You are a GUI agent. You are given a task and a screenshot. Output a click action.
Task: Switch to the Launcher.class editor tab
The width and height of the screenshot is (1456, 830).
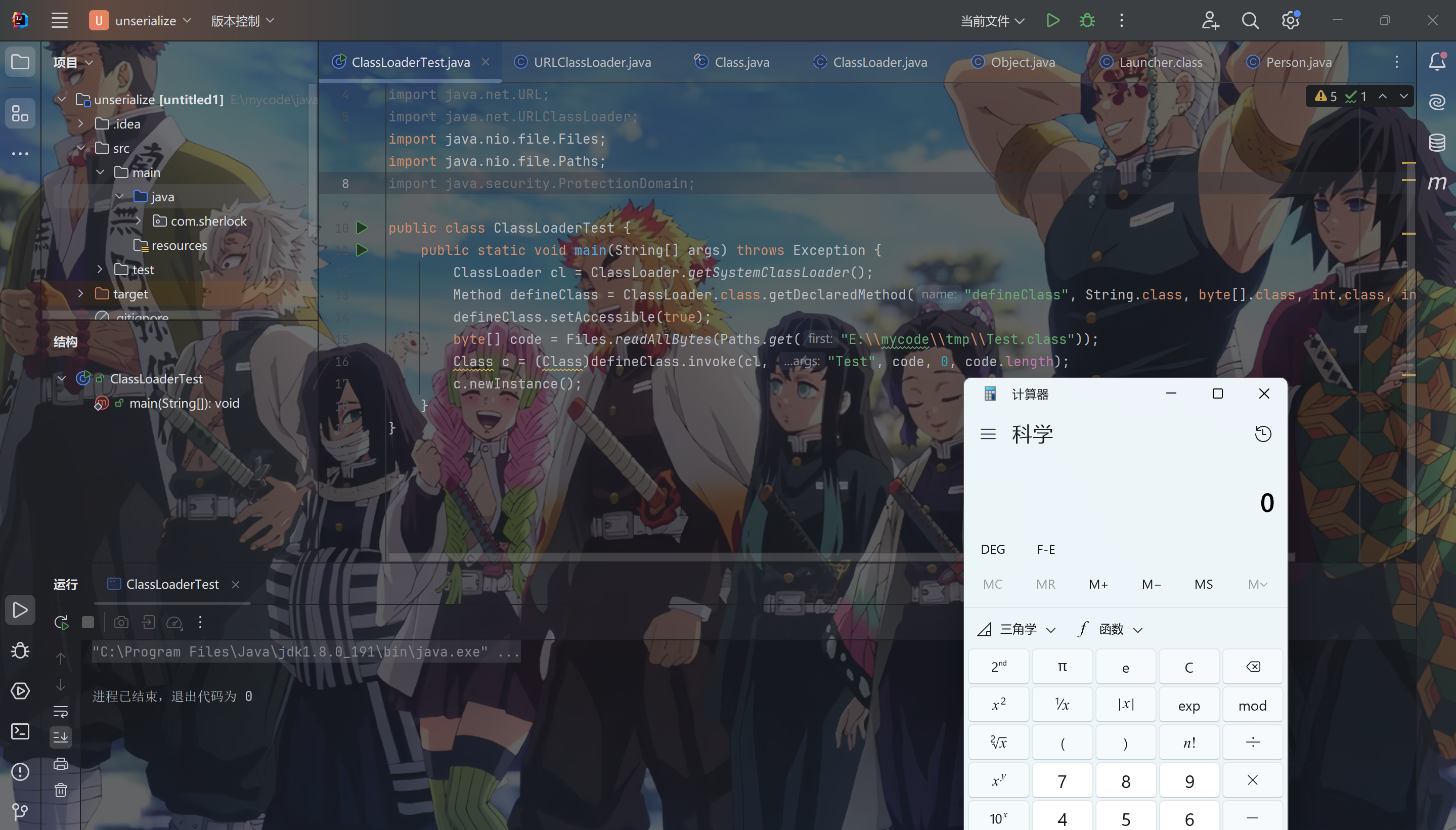1151,62
